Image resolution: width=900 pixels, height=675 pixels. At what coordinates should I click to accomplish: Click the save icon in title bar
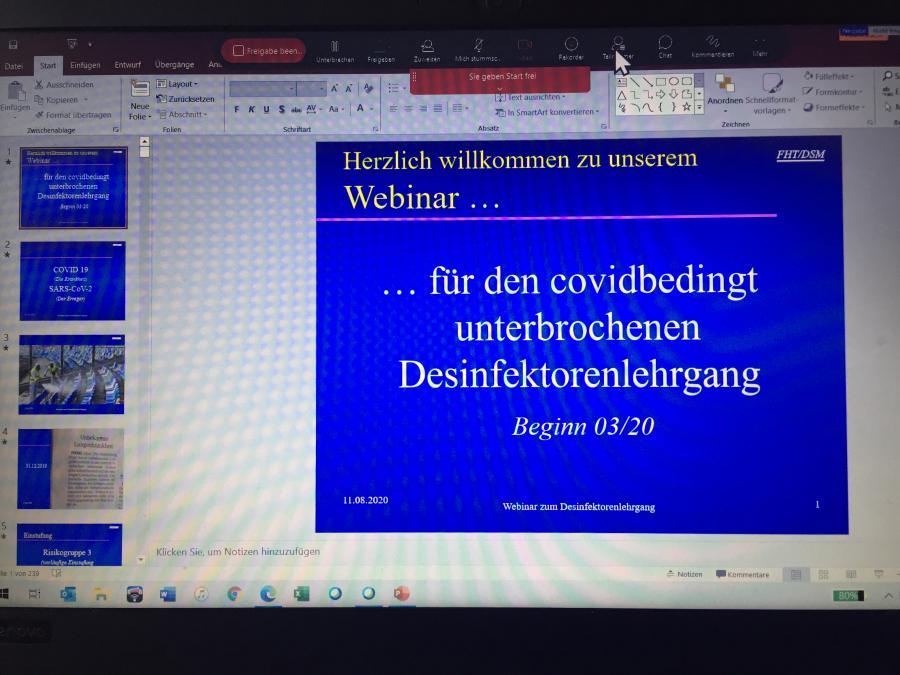pos(13,45)
